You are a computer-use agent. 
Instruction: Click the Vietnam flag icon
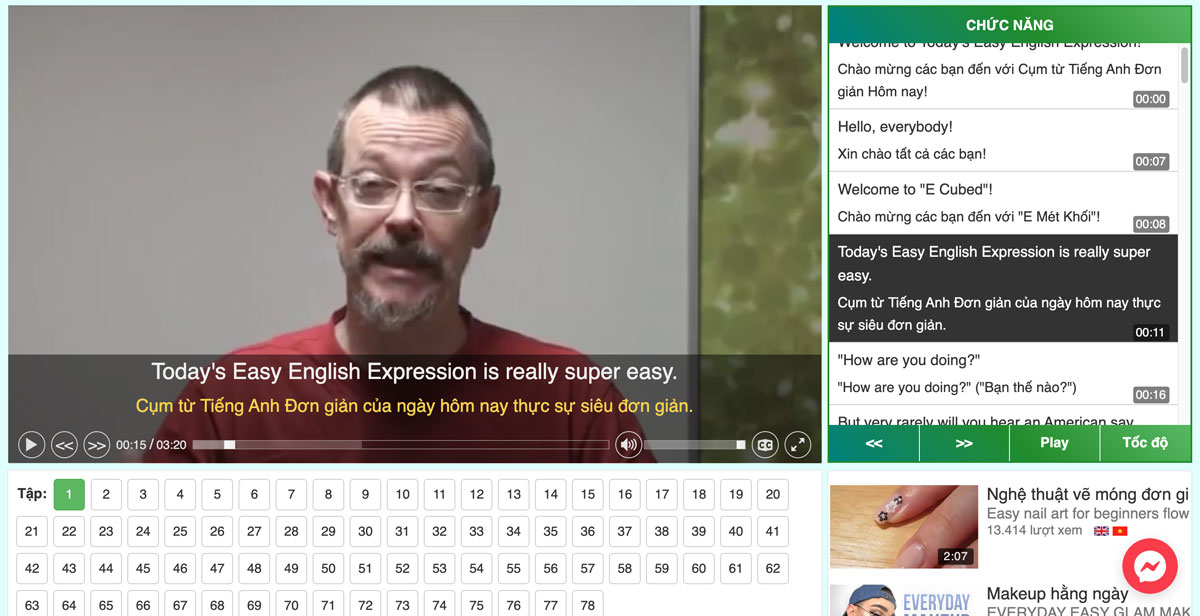[x=1119, y=531]
